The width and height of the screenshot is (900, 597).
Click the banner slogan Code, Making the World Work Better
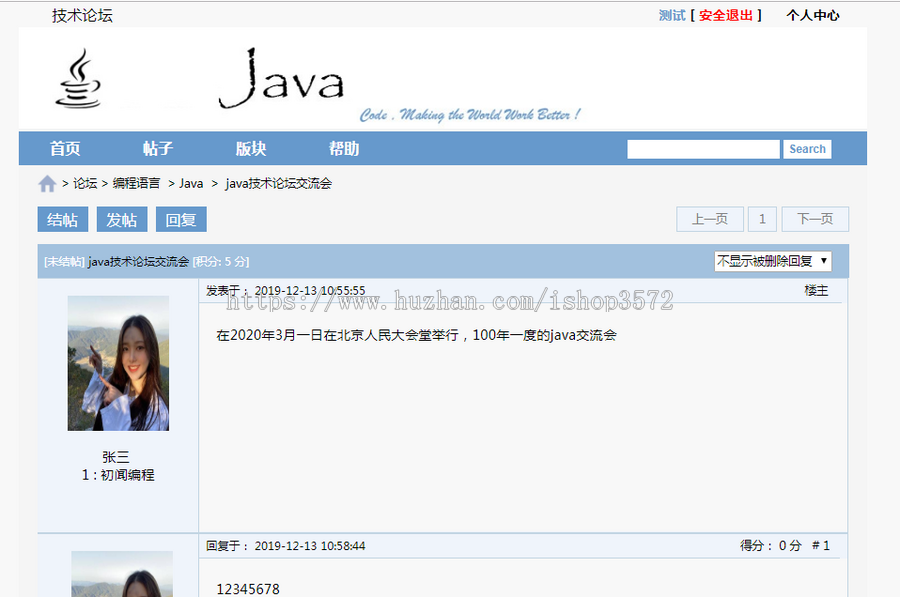coord(470,115)
